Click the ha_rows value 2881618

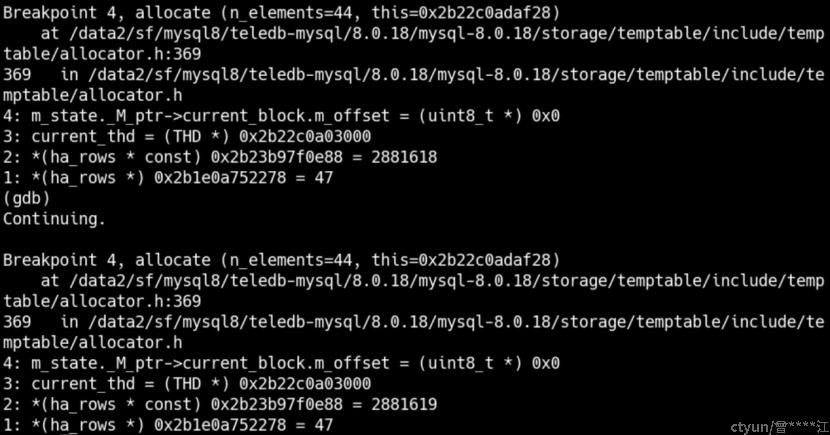[x=404, y=157]
